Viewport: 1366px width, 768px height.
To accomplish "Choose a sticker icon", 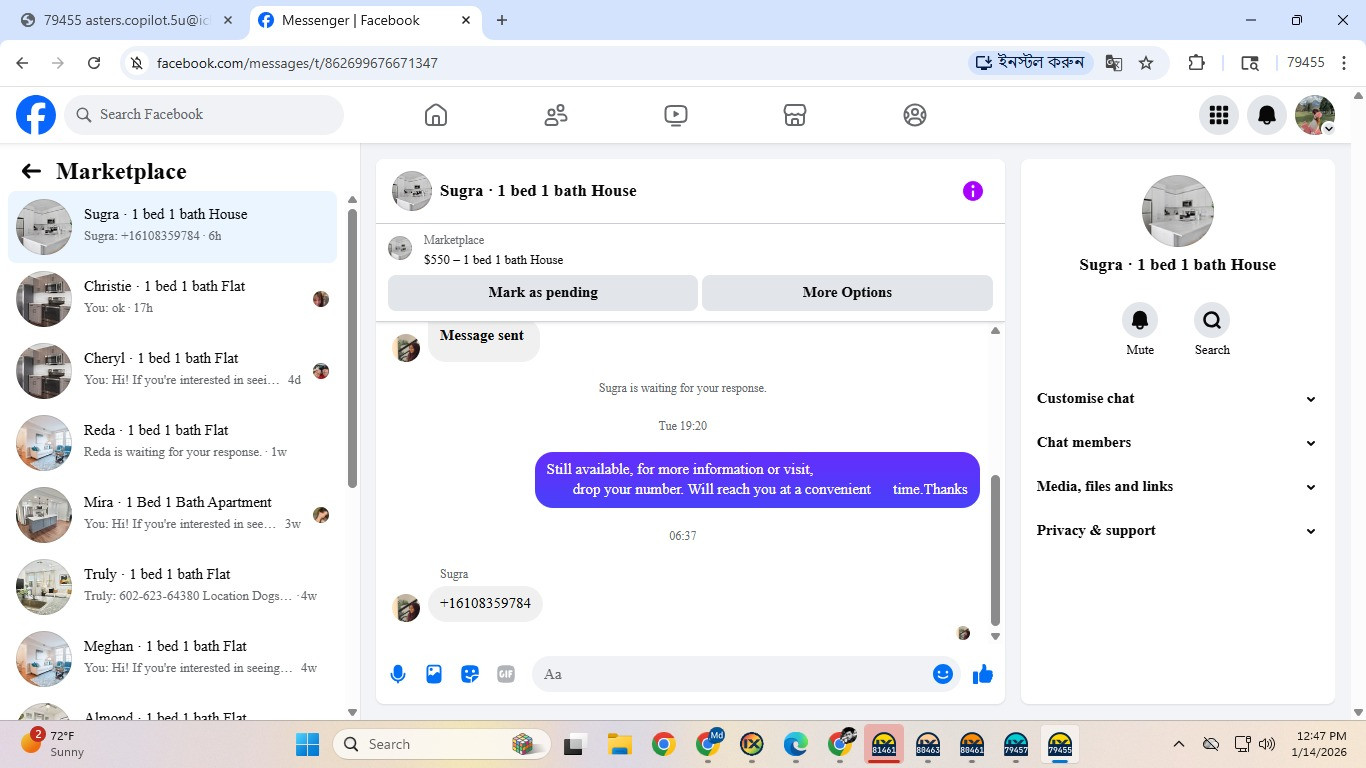I will click(x=470, y=674).
